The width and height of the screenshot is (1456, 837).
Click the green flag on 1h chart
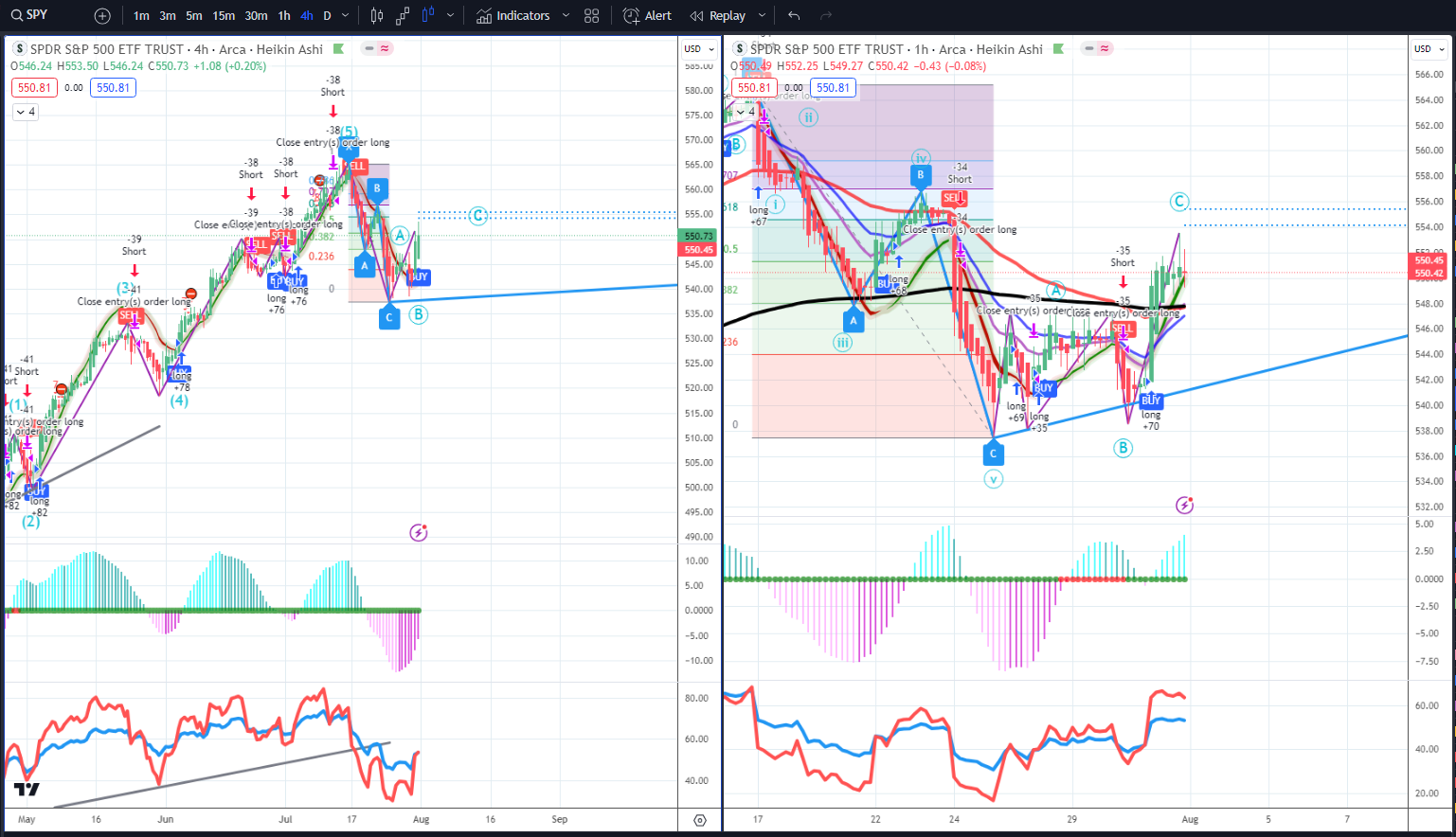click(x=1058, y=49)
